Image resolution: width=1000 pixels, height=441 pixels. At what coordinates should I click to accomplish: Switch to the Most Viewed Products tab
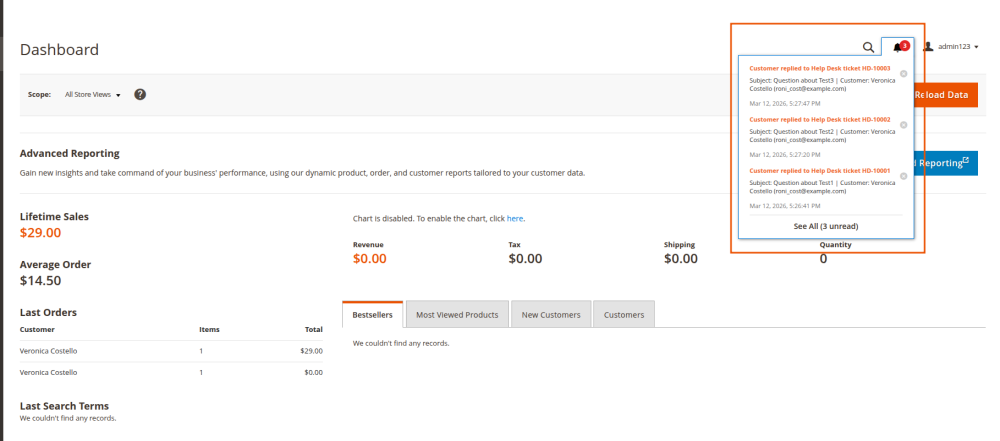click(x=457, y=315)
